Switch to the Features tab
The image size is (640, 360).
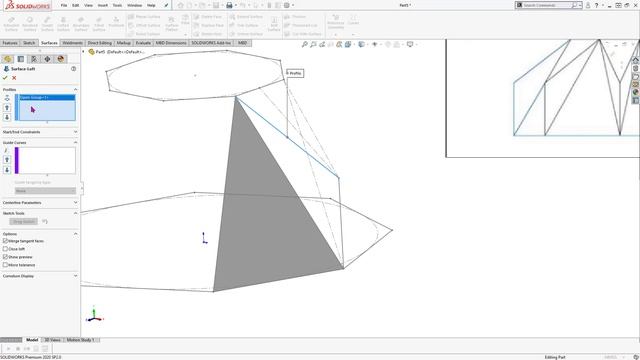pos(10,43)
